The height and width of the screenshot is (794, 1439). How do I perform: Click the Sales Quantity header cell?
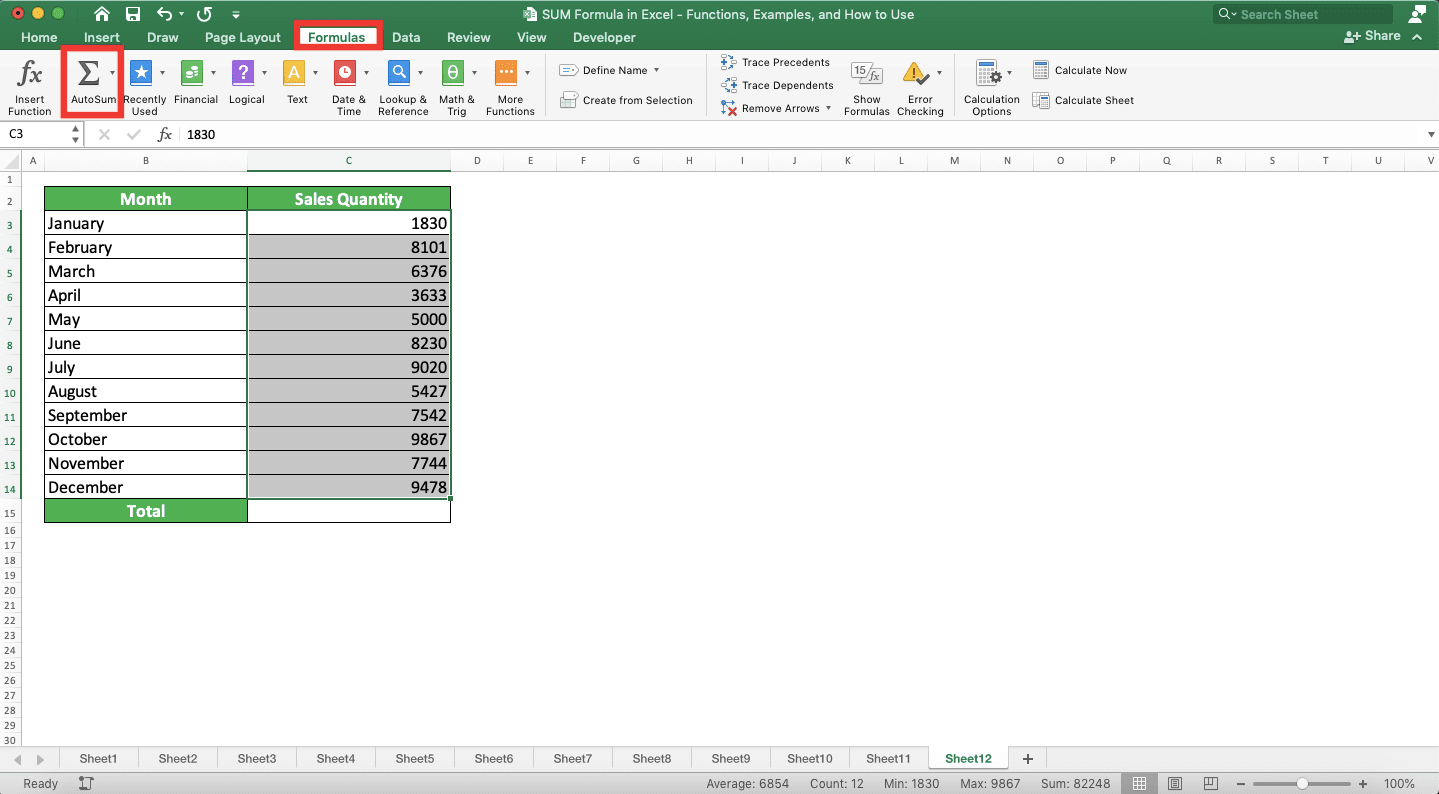(x=348, y=199)
